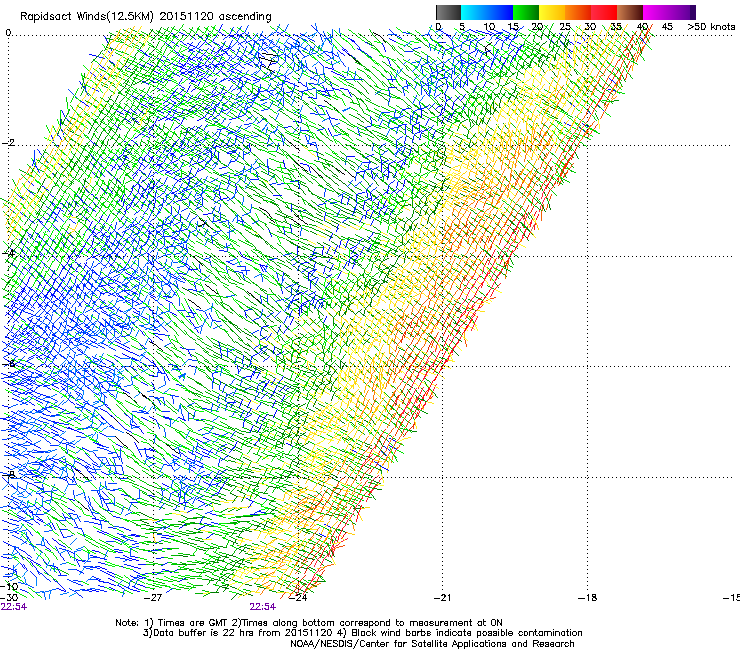This screenshot has width=740, height=650.
Task: Click the yellow 20-25 knots color band
Action: 552,12
